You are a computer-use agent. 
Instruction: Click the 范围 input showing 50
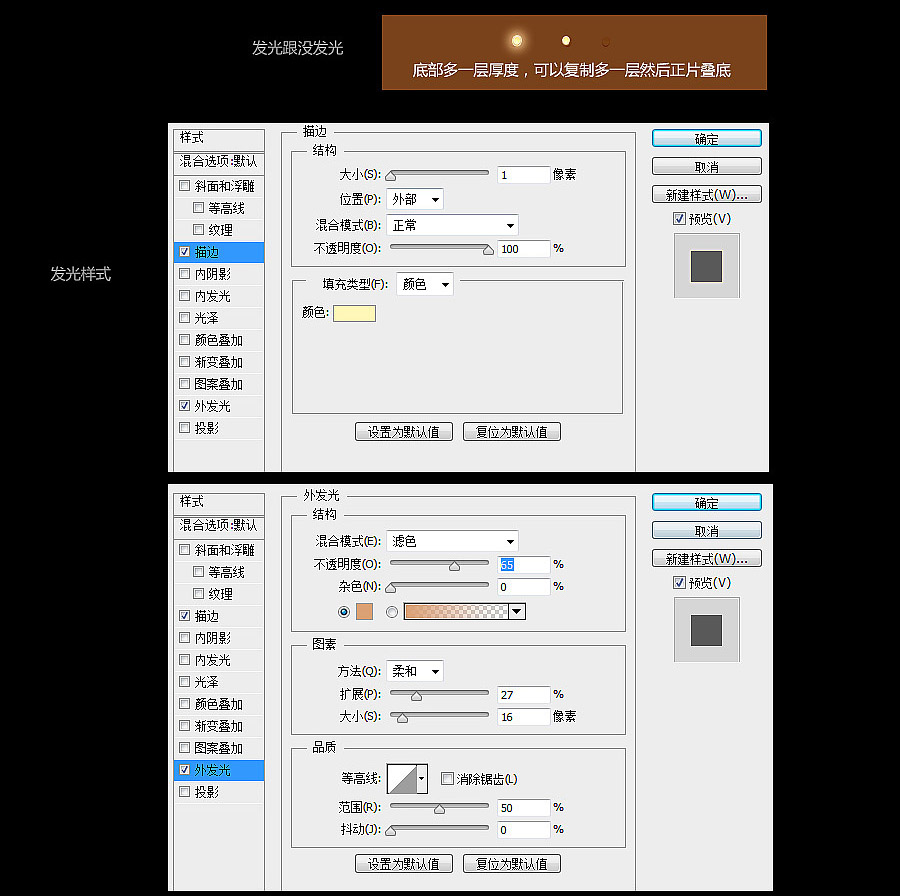click(x=523, y=808)
